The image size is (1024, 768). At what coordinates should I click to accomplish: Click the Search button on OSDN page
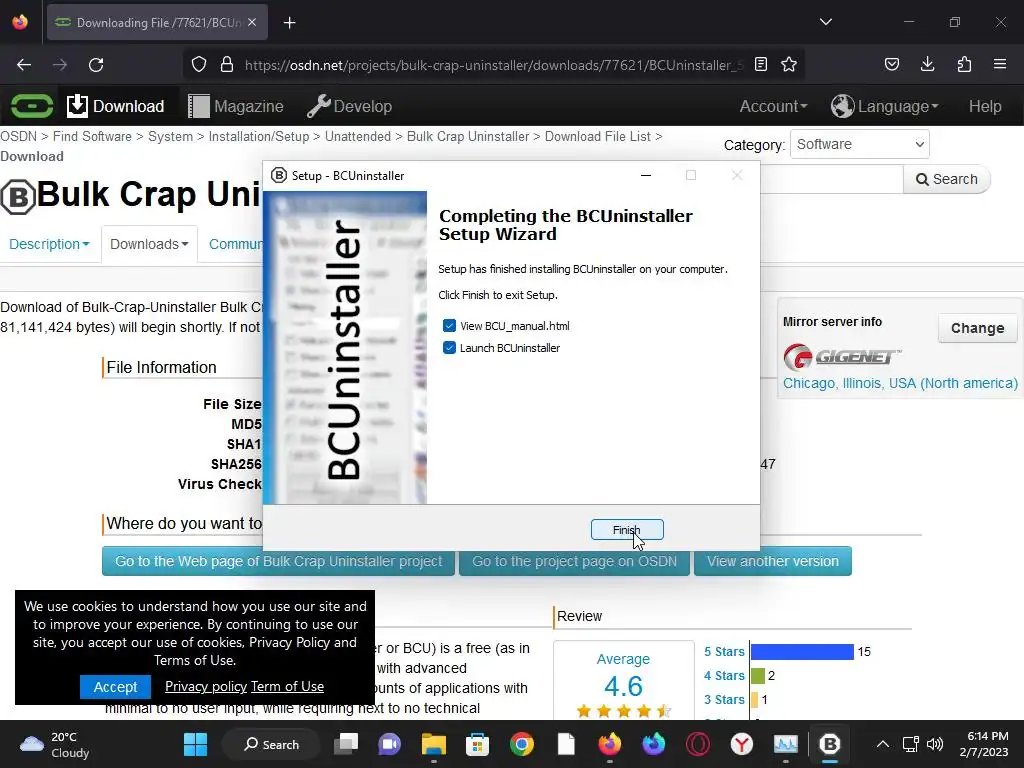pos(946,179)
